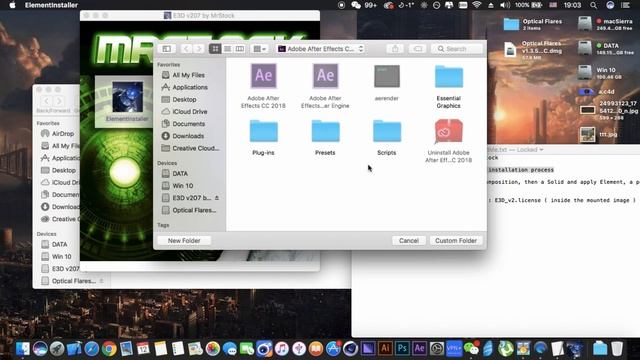Select the Optical Flares dmg file on the desktop
640x360 pixels.
510,49
